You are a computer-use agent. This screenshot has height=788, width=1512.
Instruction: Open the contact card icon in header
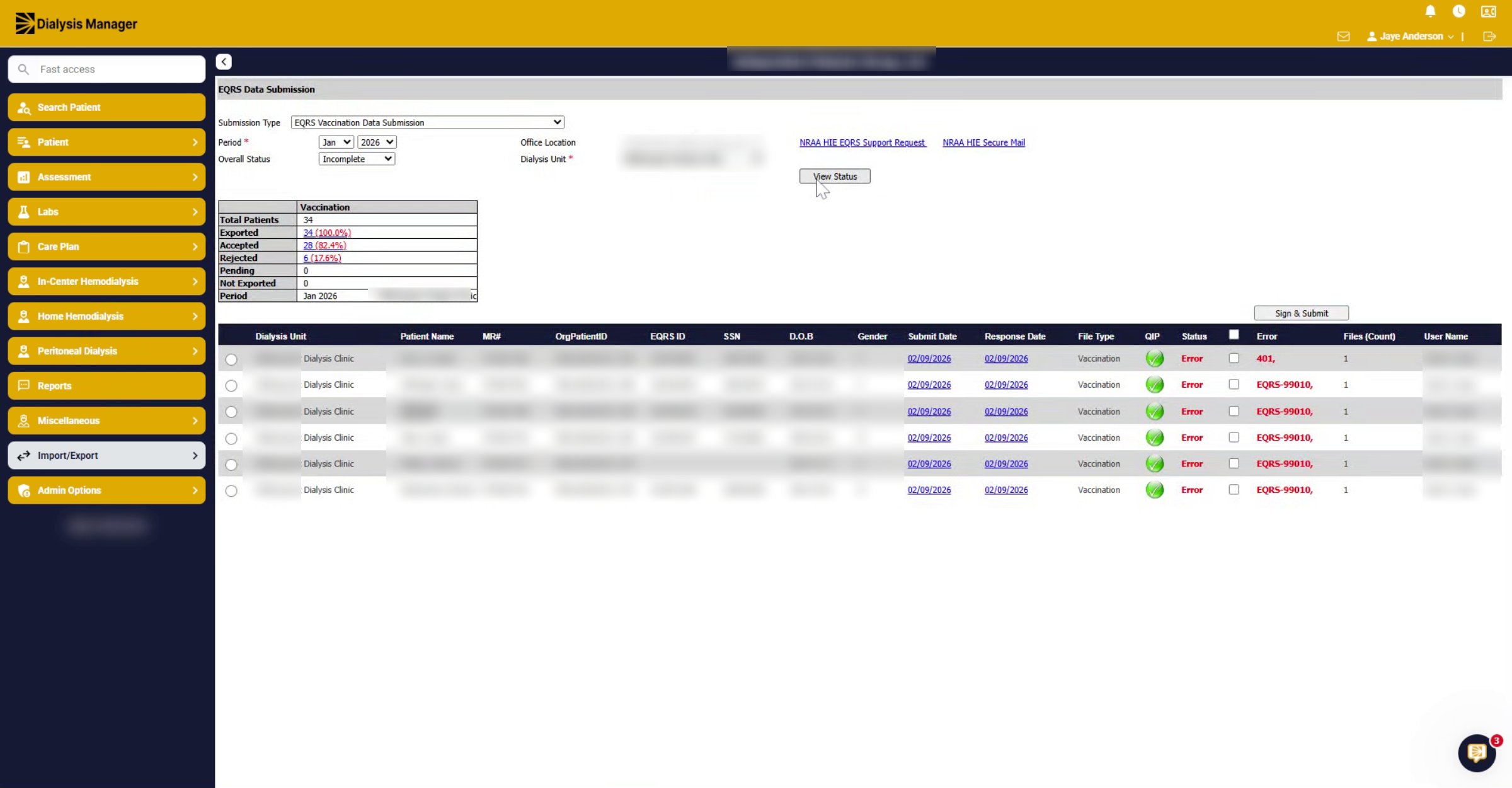(x=1488, y=11)
